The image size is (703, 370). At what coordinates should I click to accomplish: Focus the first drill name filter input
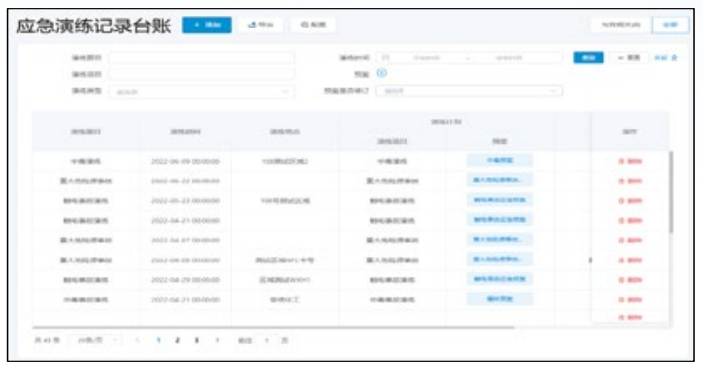[201, 57]
